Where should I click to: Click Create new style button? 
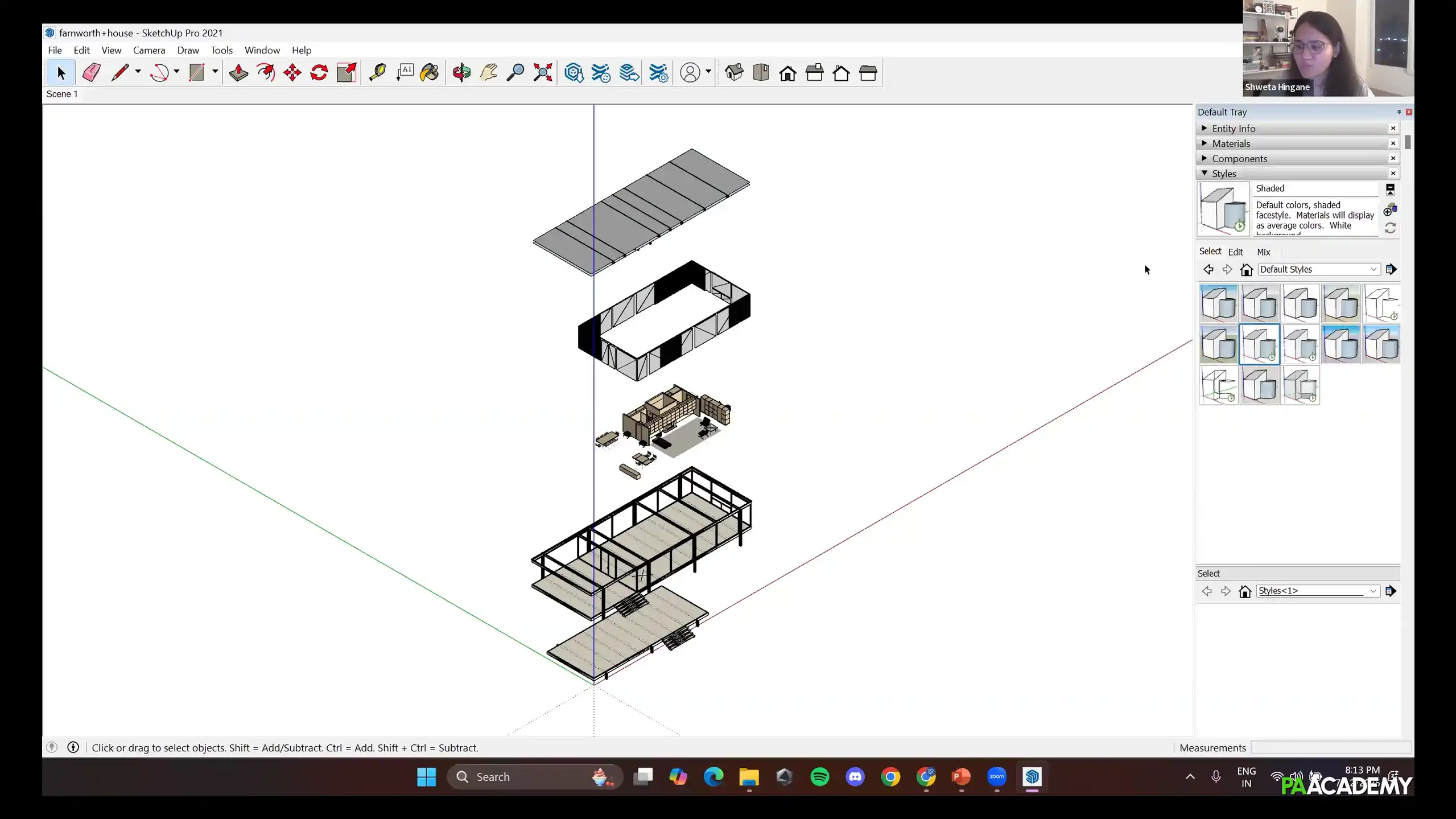coord(1390,210)
